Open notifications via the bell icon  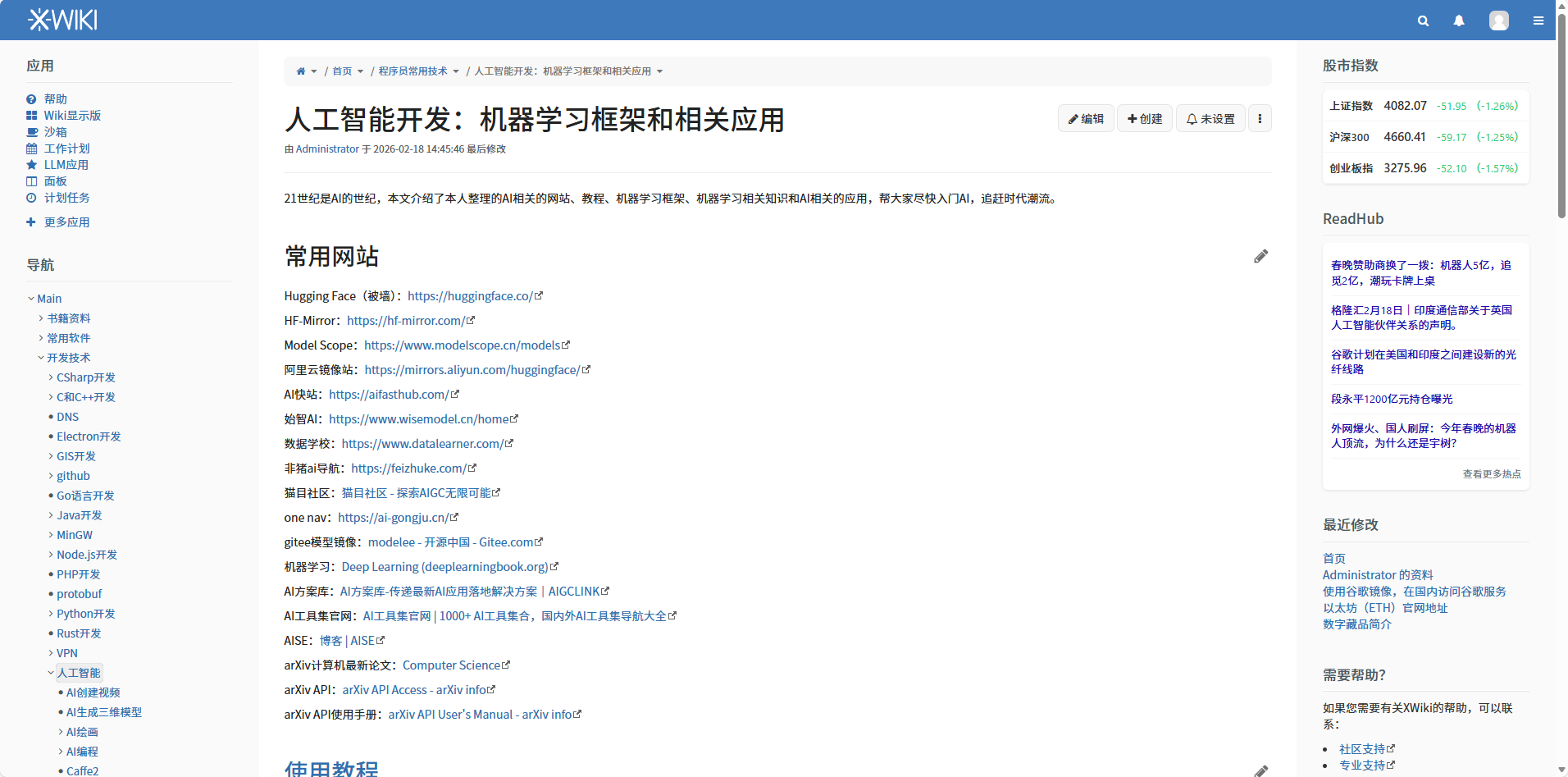pos(1459,20)
